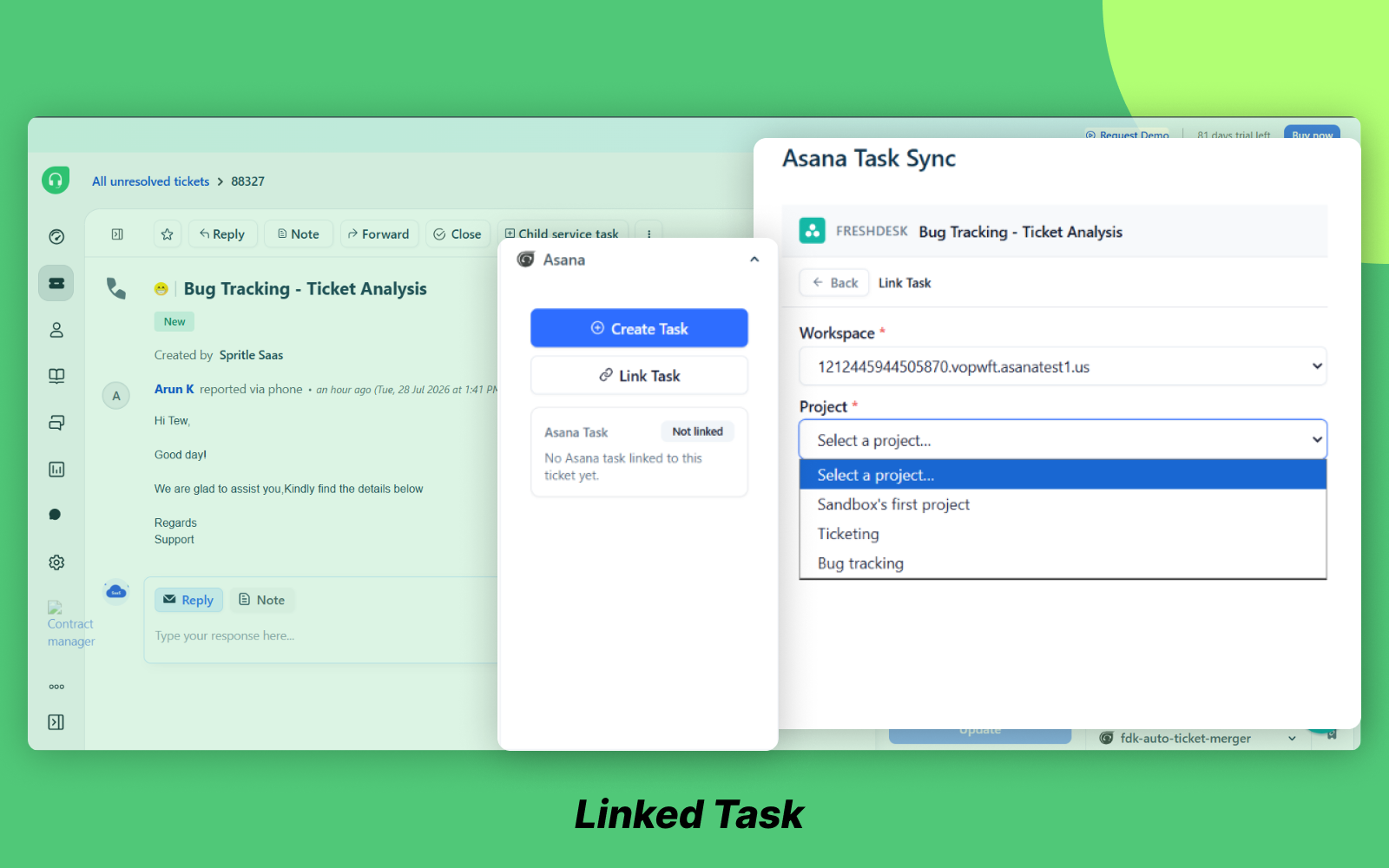Image resolution: width=1389 pixels, height=868 pixels.
Task: Click the black dot icon in sidebar
Action: coord(55,515)
